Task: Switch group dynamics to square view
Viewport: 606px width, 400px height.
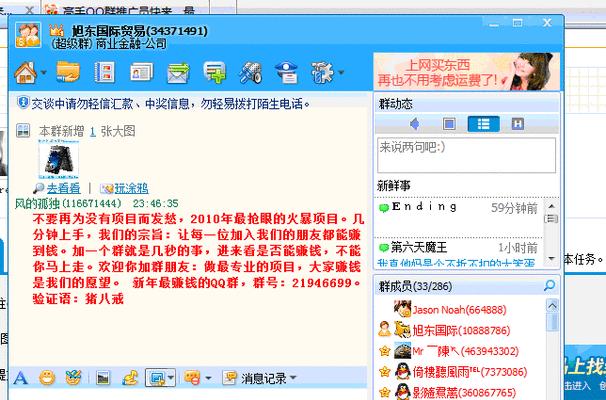Action: click(x=449, y=124)
